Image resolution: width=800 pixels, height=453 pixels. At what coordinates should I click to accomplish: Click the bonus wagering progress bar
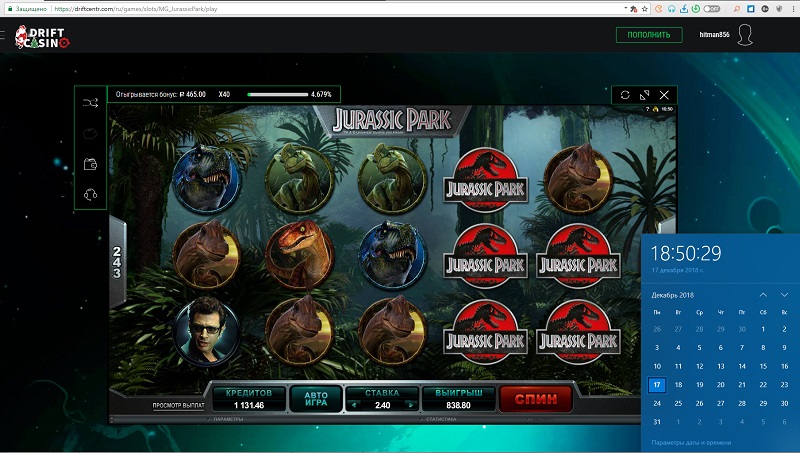[x=278, y=94]
